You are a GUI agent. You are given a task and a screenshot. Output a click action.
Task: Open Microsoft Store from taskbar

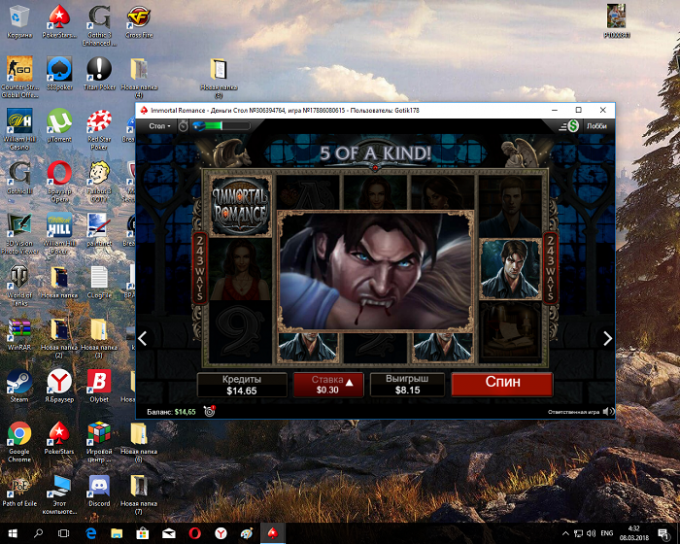pos(142,533)
